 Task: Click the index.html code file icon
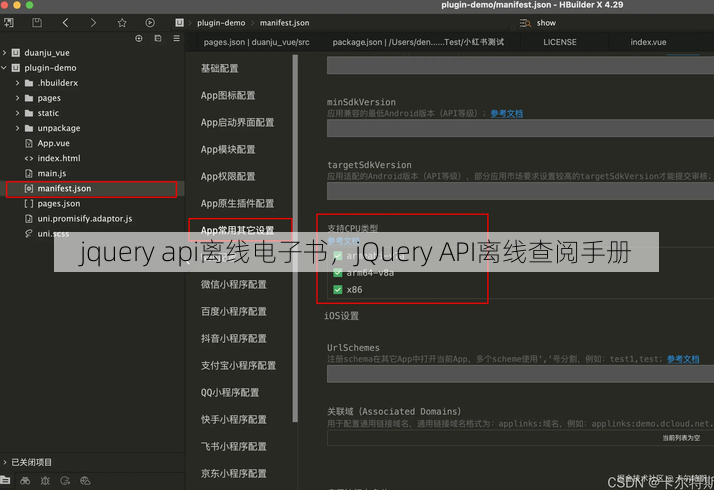pyautogui.click(x=29, y=158)
